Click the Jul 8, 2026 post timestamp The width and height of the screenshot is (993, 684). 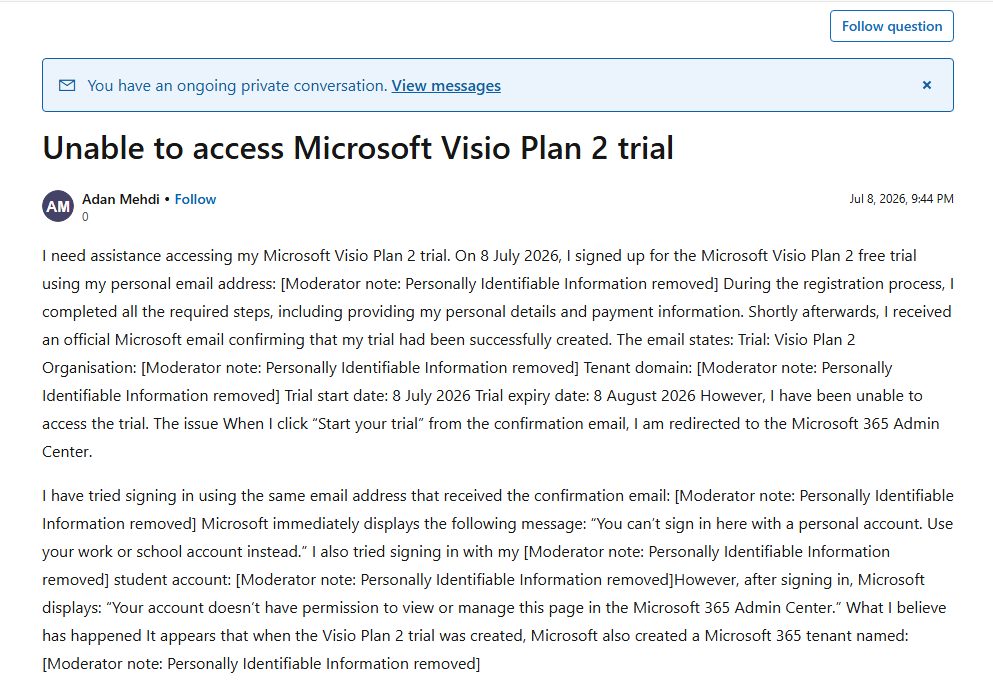coord(901,199)
